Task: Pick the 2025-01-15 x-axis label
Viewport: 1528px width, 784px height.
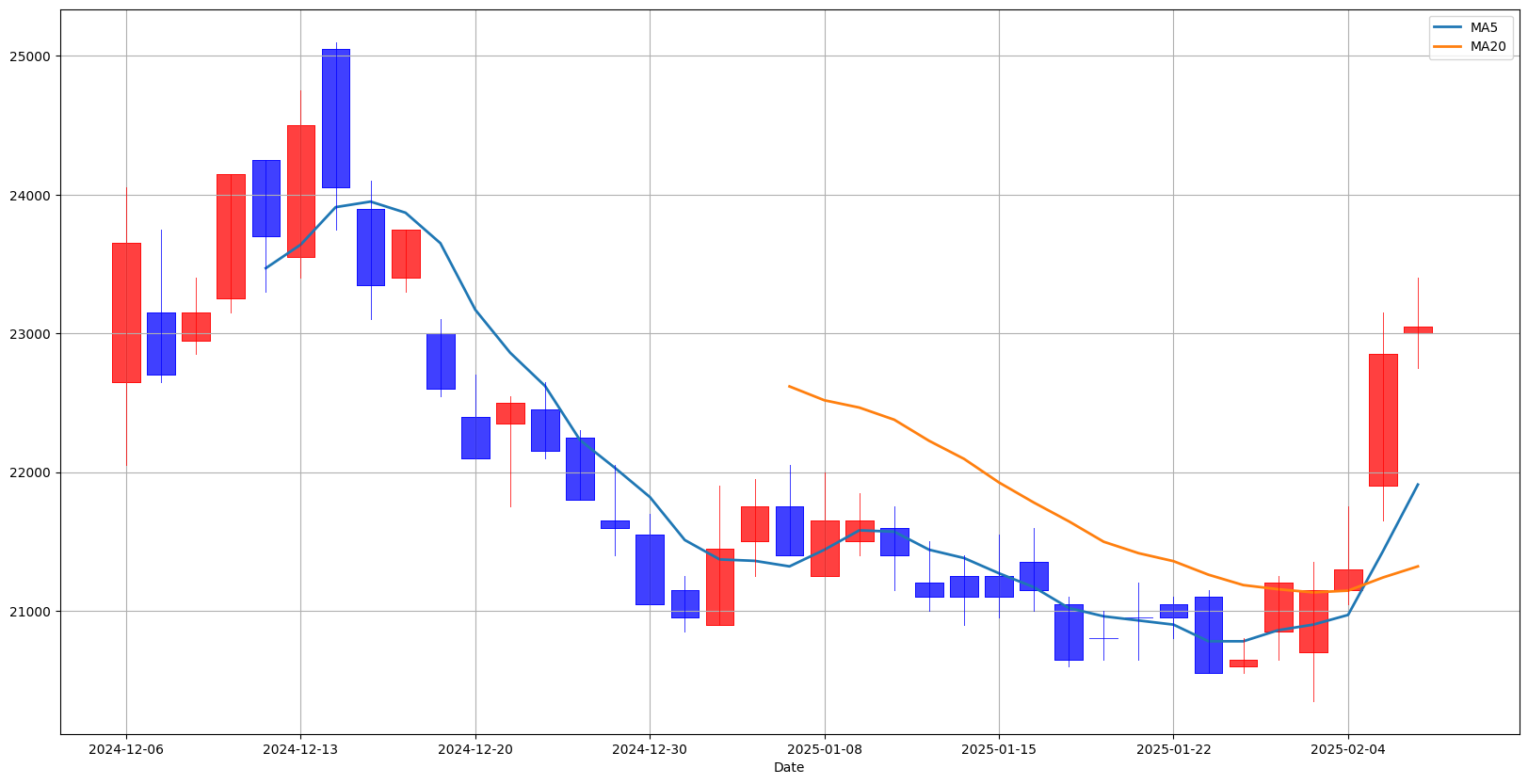Action: coord(999,749)
